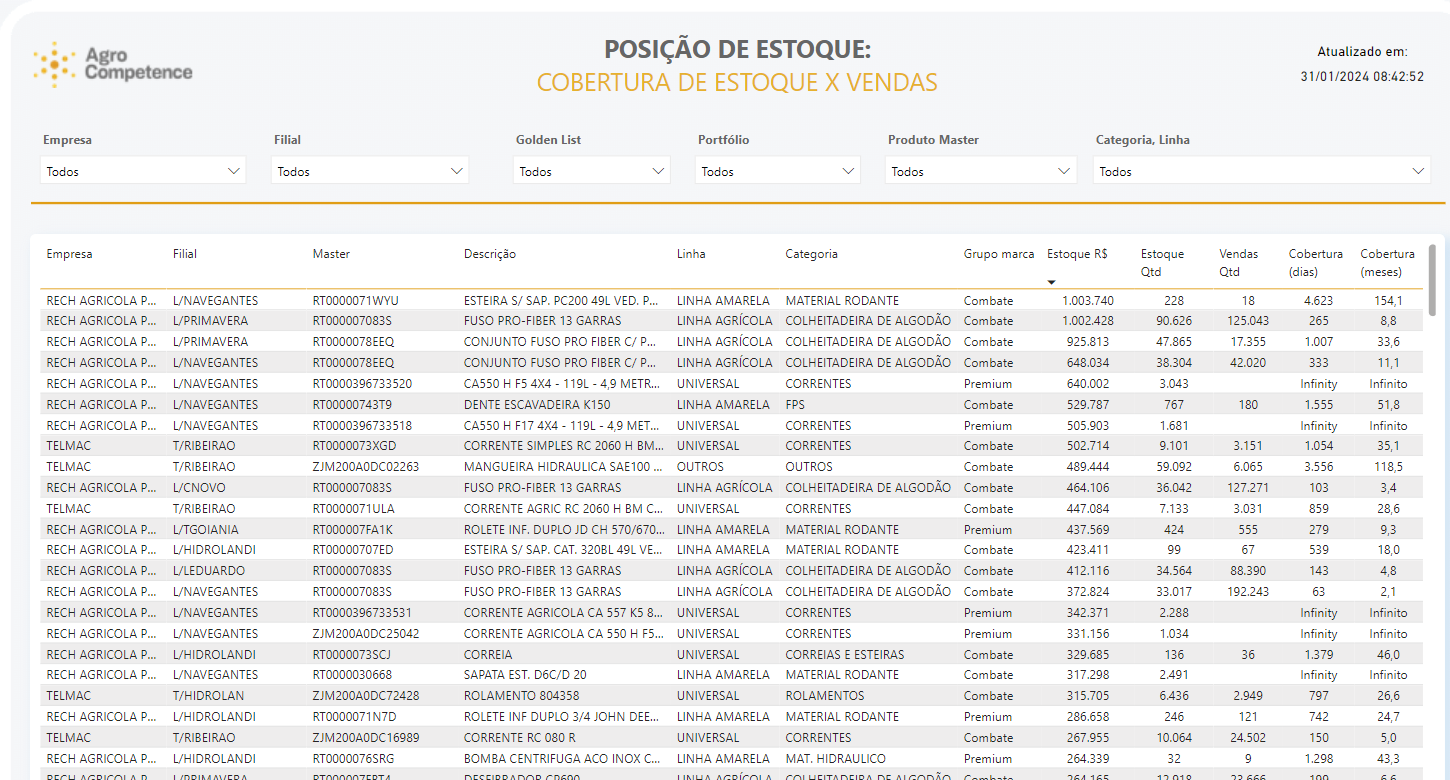The height and width of the screenshot is (780, 1450).
Task: Open the Filial filter dropdown
Action: click(x=370, y=171)
